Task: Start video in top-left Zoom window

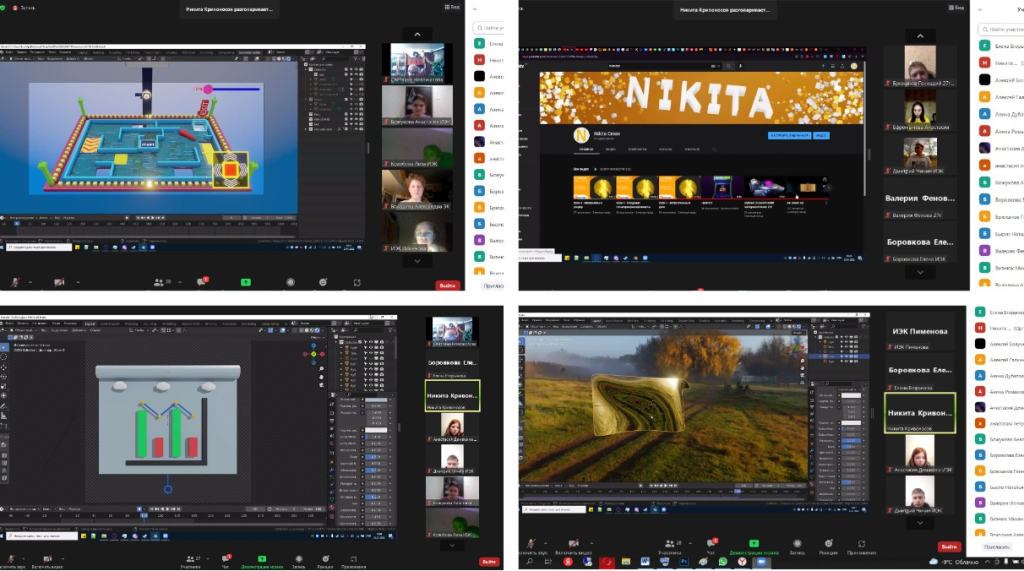Action: coord(59,282)
